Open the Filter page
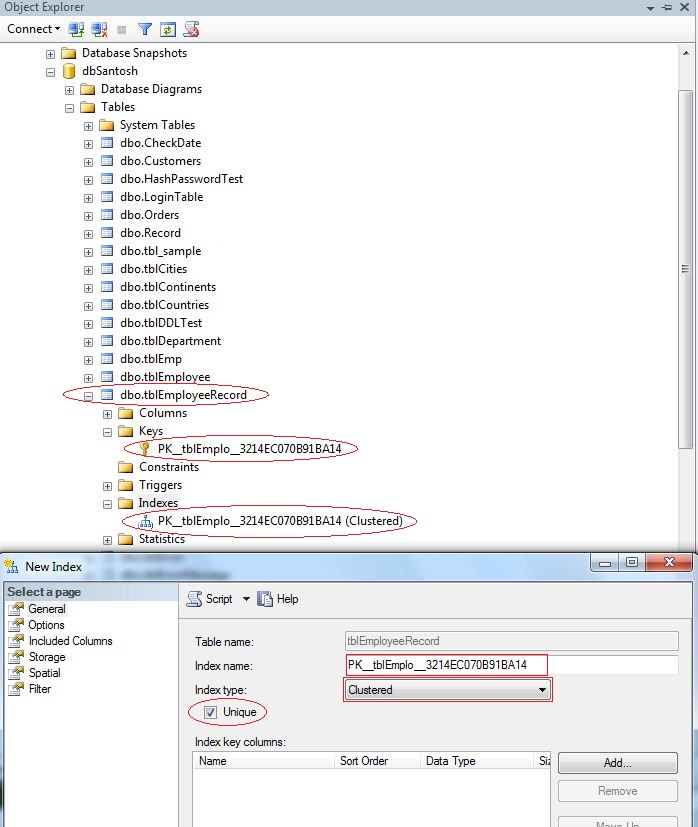Viewport: 698px width, 827px height. pos(40,689)
